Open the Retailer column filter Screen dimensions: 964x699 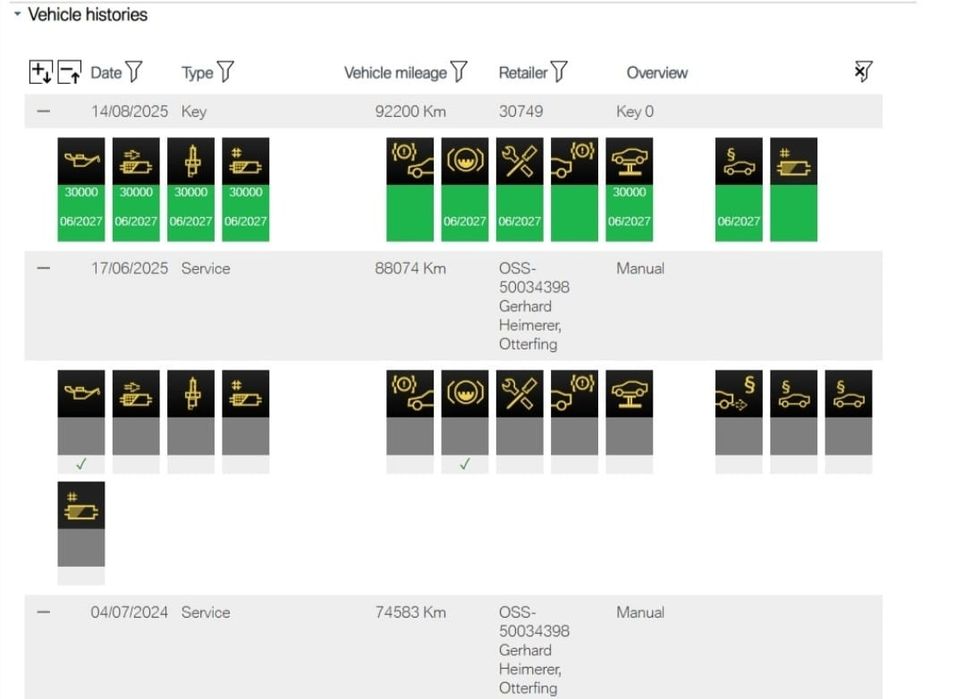559,72
